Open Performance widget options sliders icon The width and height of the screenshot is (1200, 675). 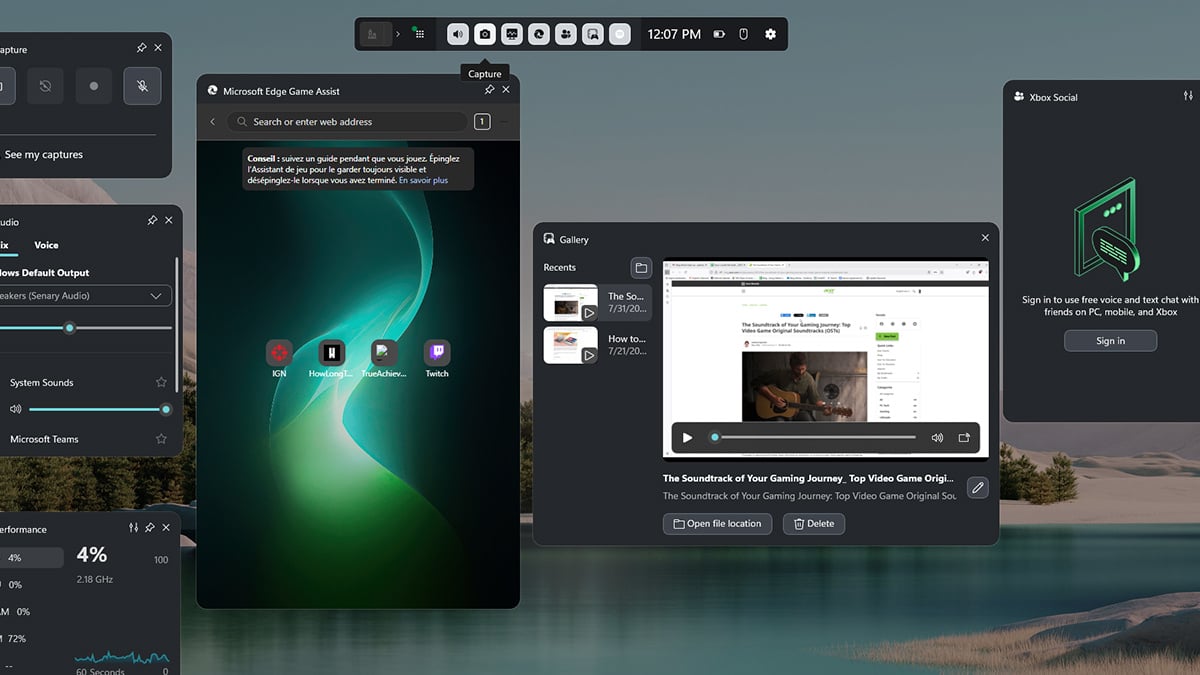pyautogui.click(x=133, y=527)
